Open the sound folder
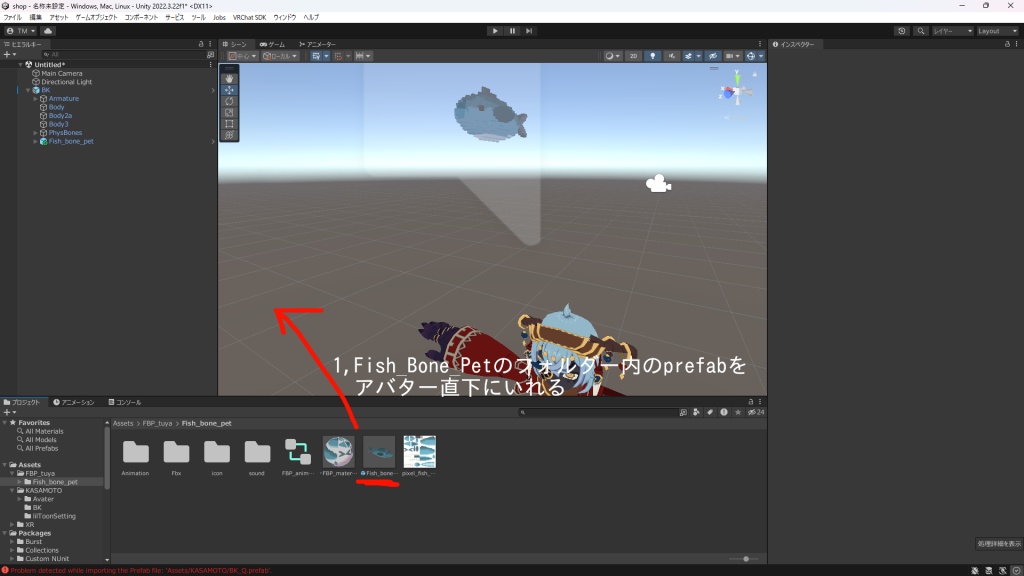The width and height of the screenshot is (1024, 576). (x=257, y=456)
